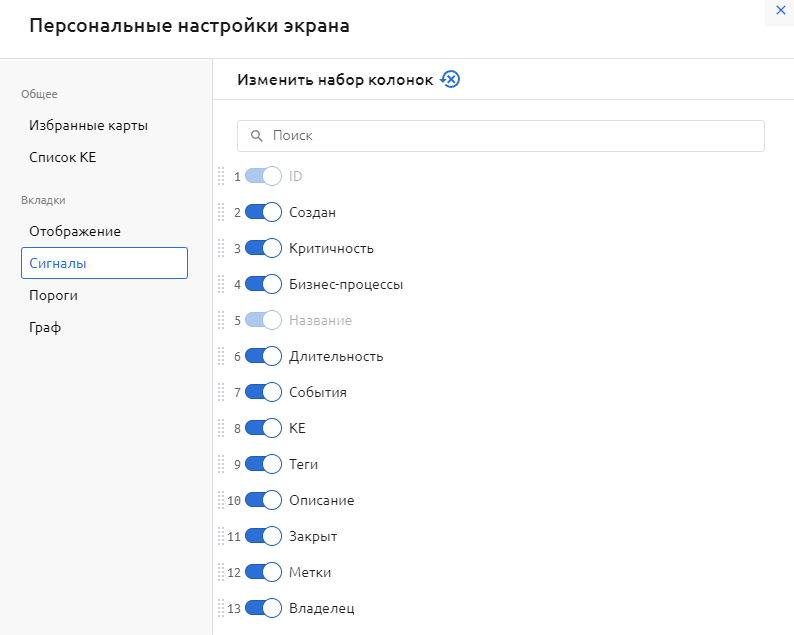
Task: Click the reset column set icon
Action: (x=450, y=80)
